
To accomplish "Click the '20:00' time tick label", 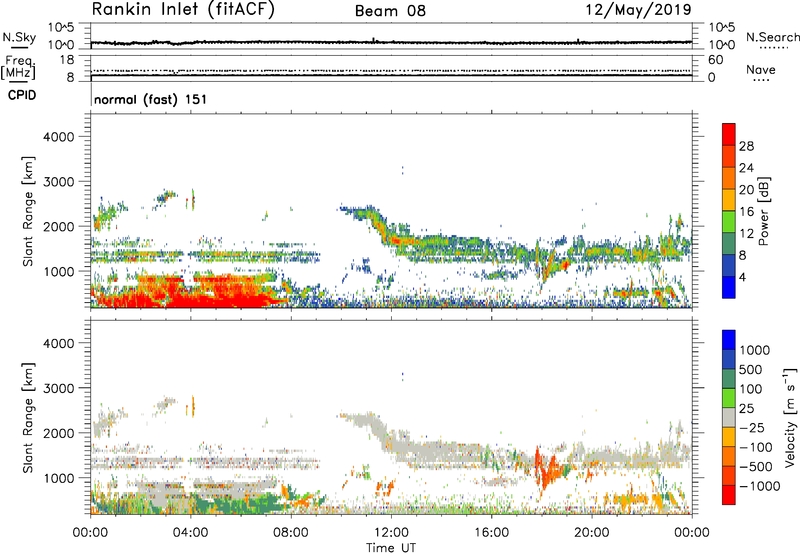I will click(x=592, y=533).
